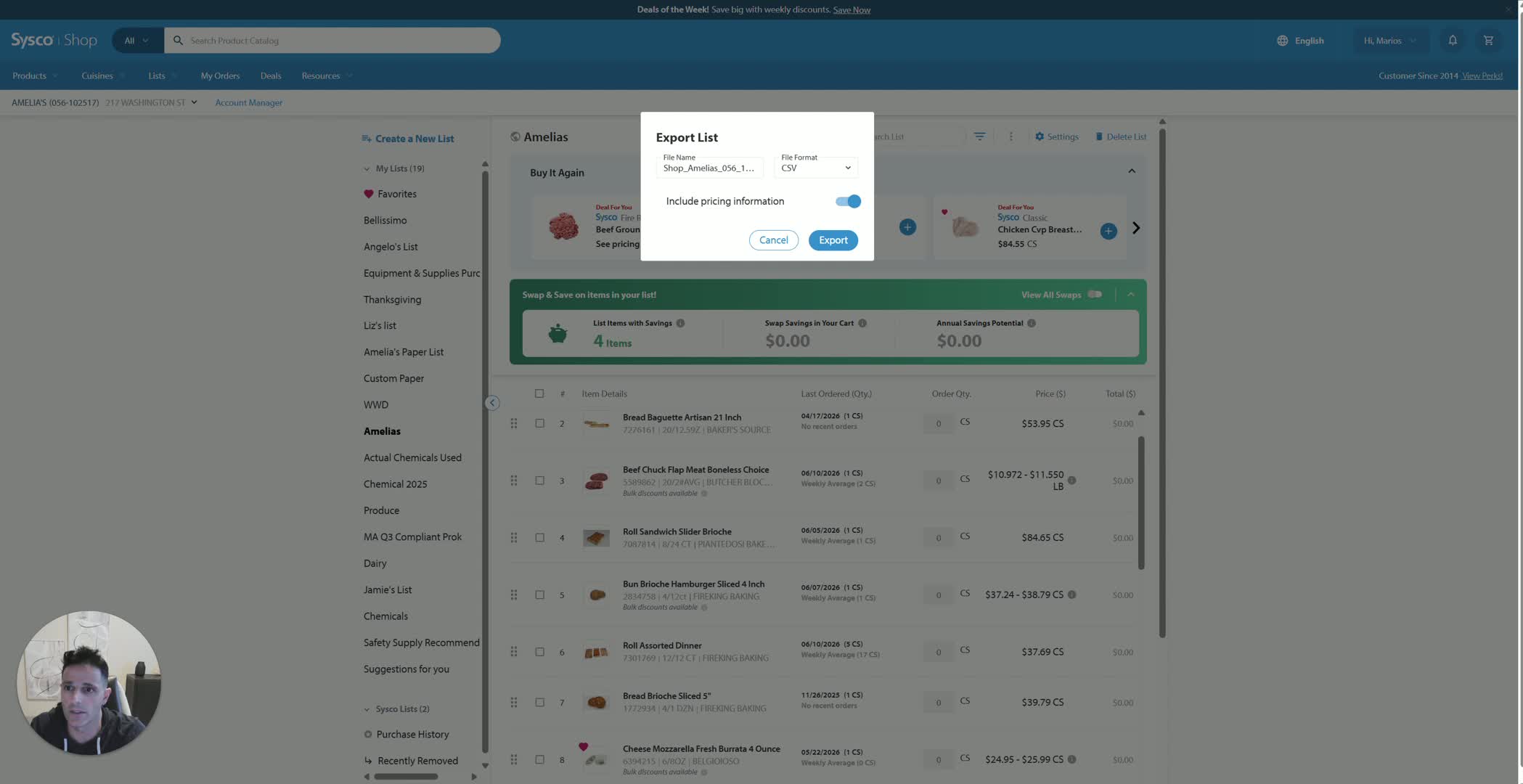The image size is (1523, 784).
Task: Open the notifications bell
Action: coord(1453,41)
